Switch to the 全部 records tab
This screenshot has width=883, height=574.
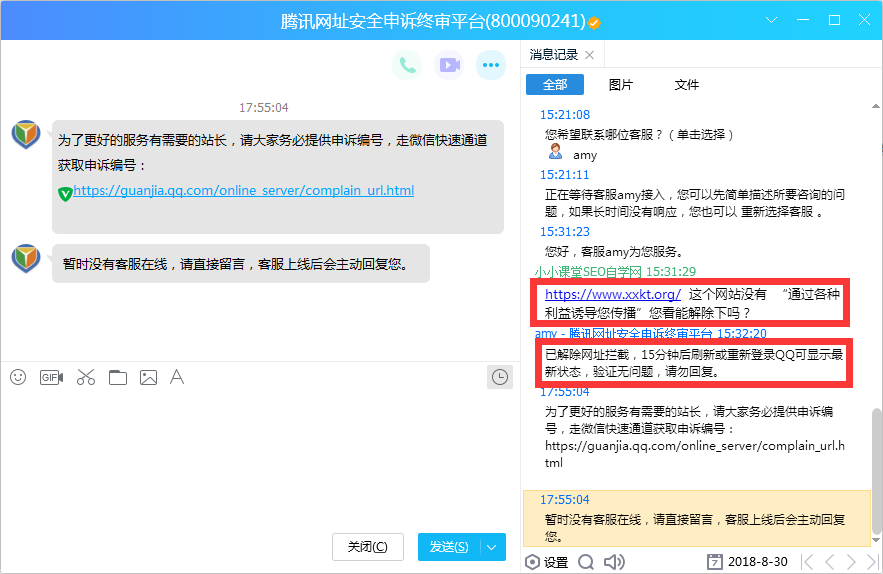555,84
